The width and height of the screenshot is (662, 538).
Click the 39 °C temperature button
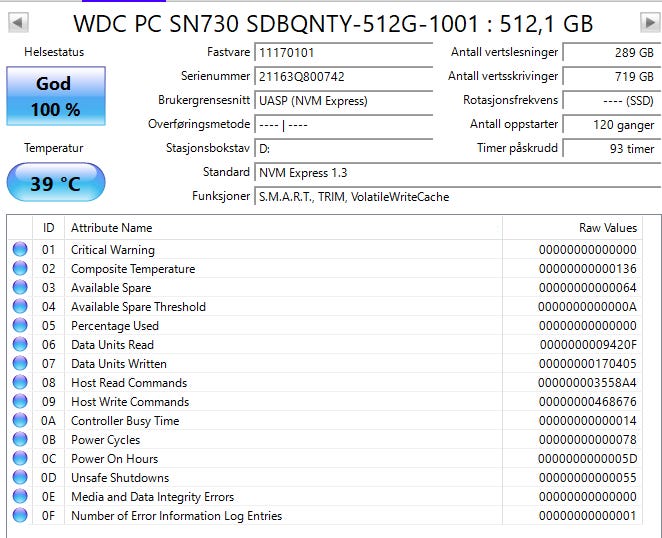(56, 183)
